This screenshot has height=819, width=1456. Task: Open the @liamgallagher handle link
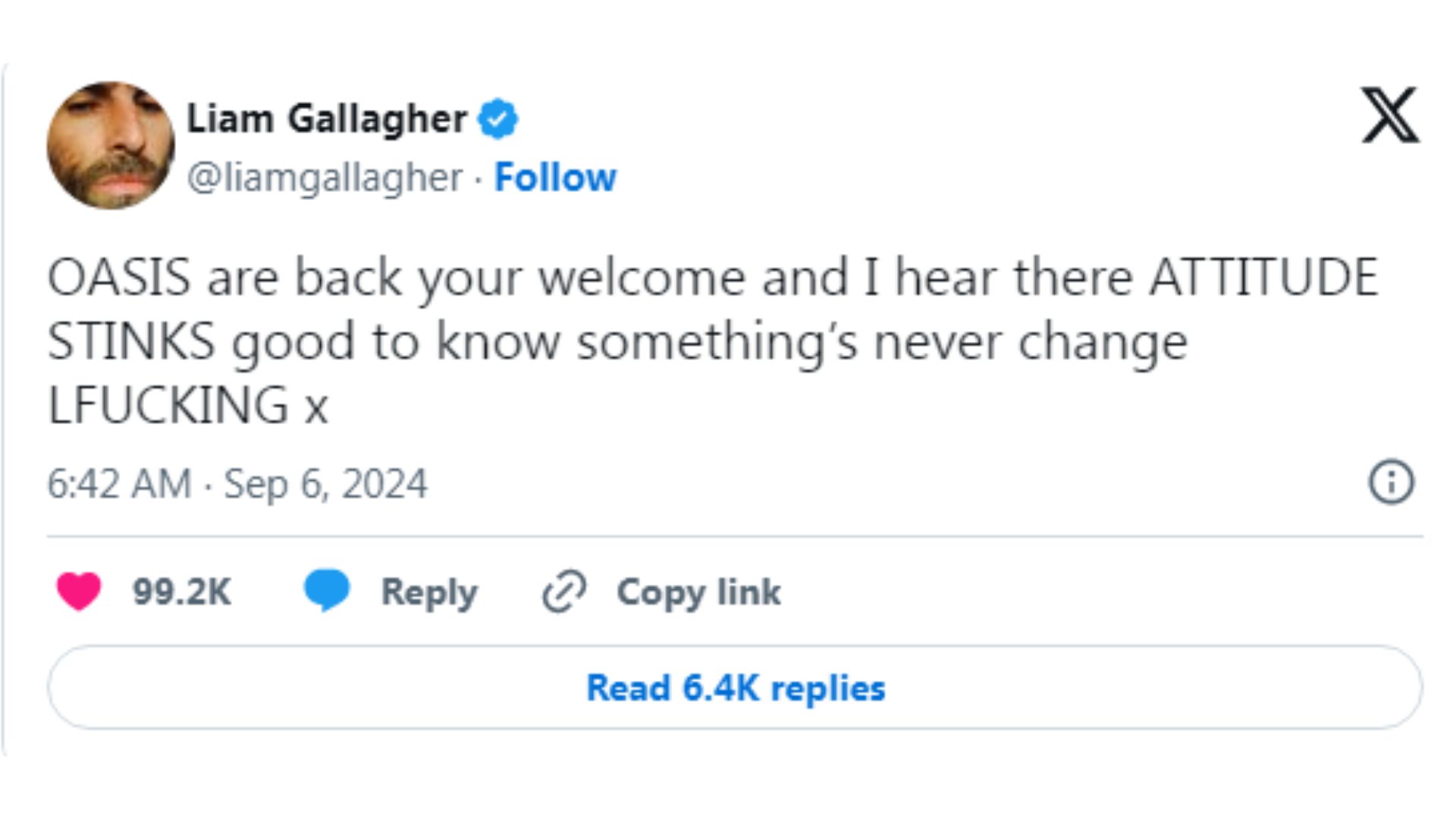coord(325,178)
